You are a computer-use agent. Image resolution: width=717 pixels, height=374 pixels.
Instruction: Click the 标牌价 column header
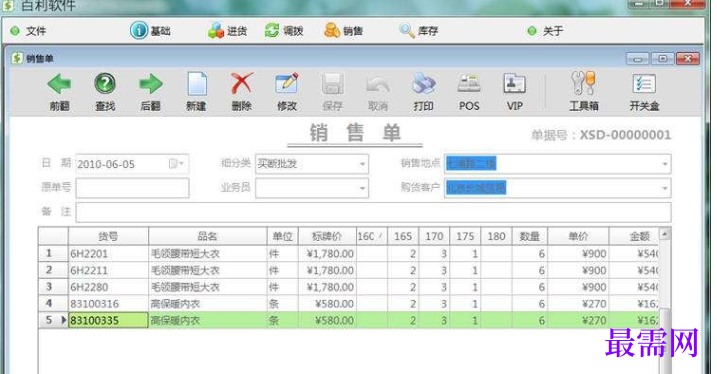pos(327,236)
